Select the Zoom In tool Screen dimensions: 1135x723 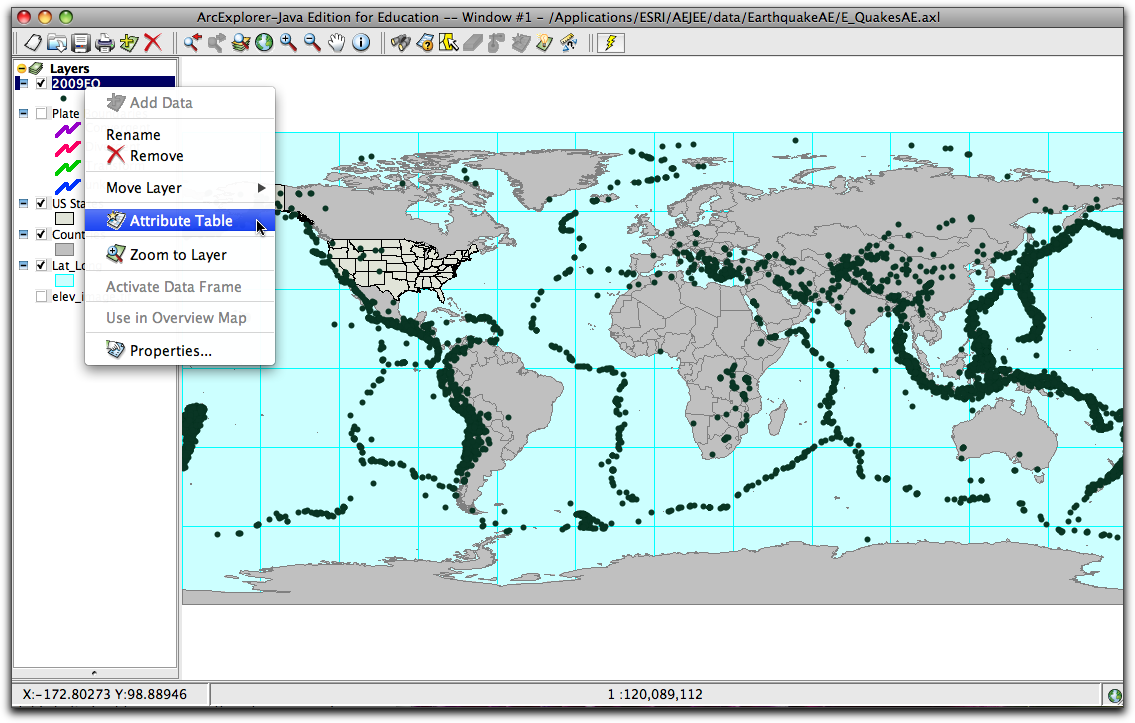[288, 43]
